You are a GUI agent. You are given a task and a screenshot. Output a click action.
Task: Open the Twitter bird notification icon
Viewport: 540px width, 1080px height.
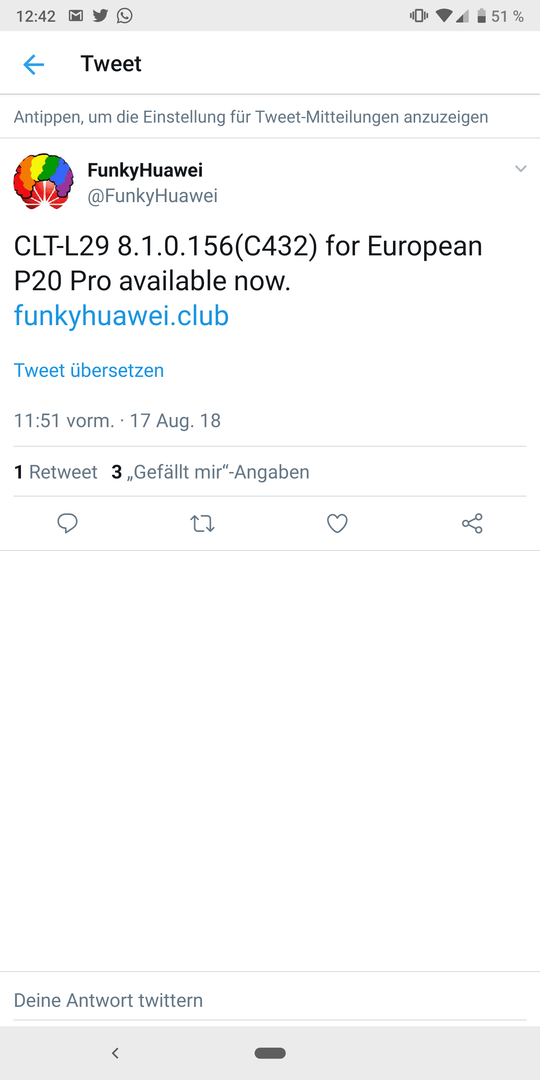click(100, 16)
